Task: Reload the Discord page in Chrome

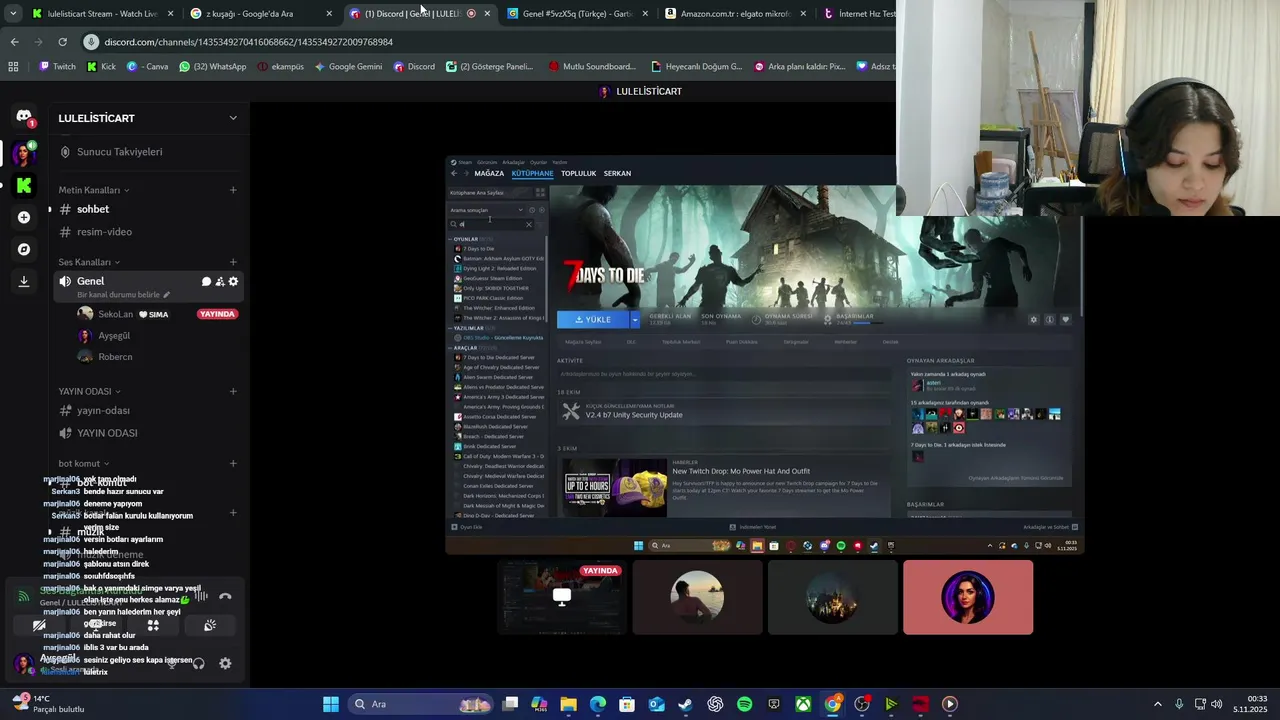Action: point(62,42)
